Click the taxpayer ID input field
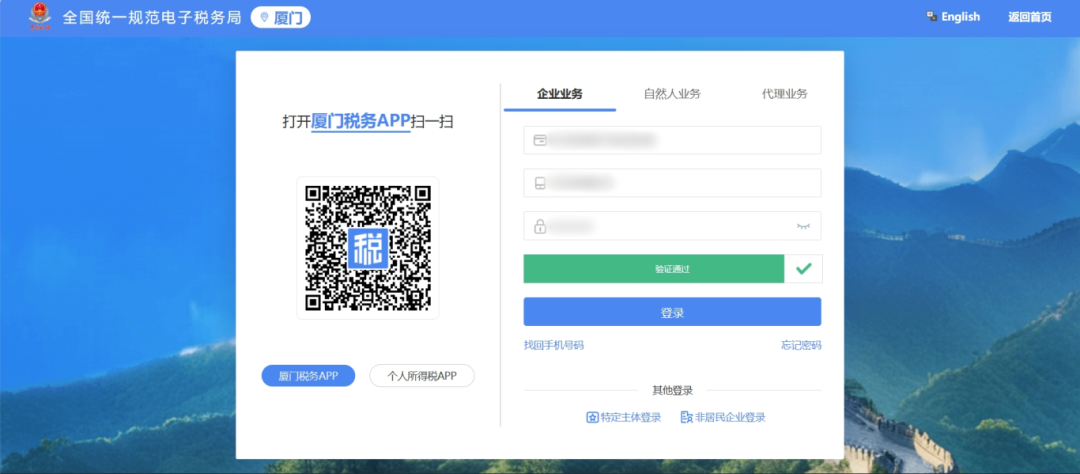Viewport: 1080px width, 474px height. (x=672, y=141)
